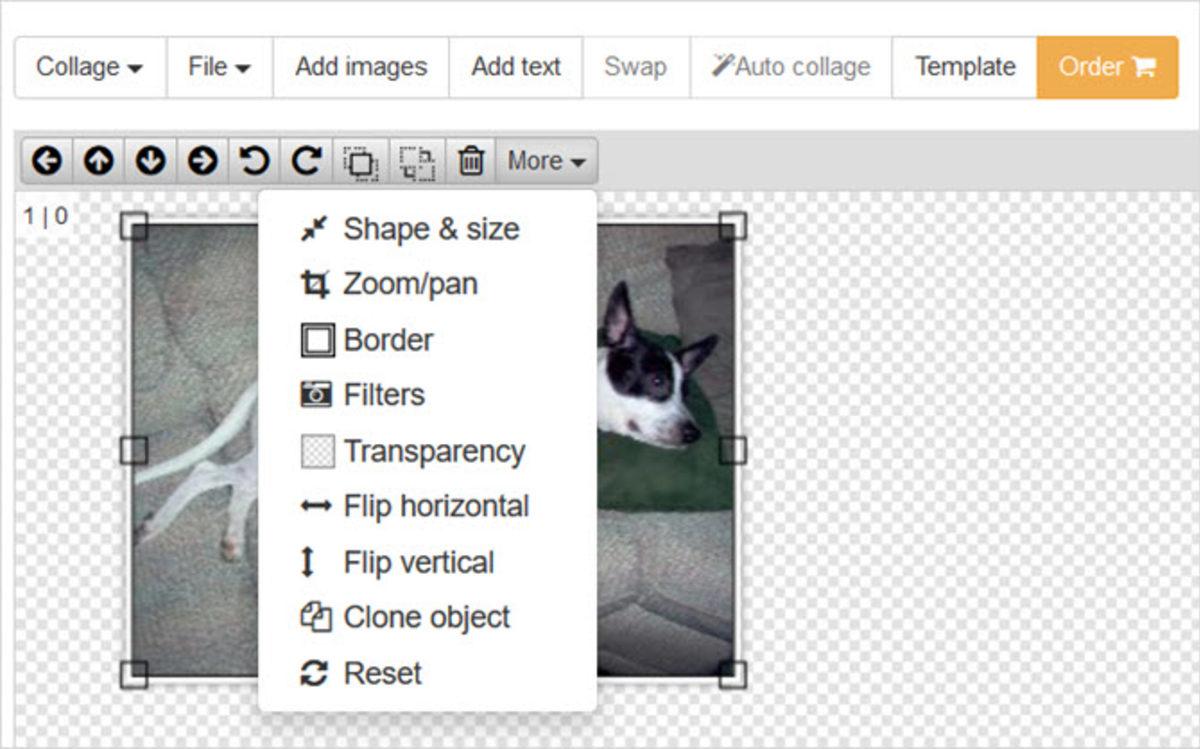
Task: Delete selected image with trash icon
Action: [x=471, y=160]
